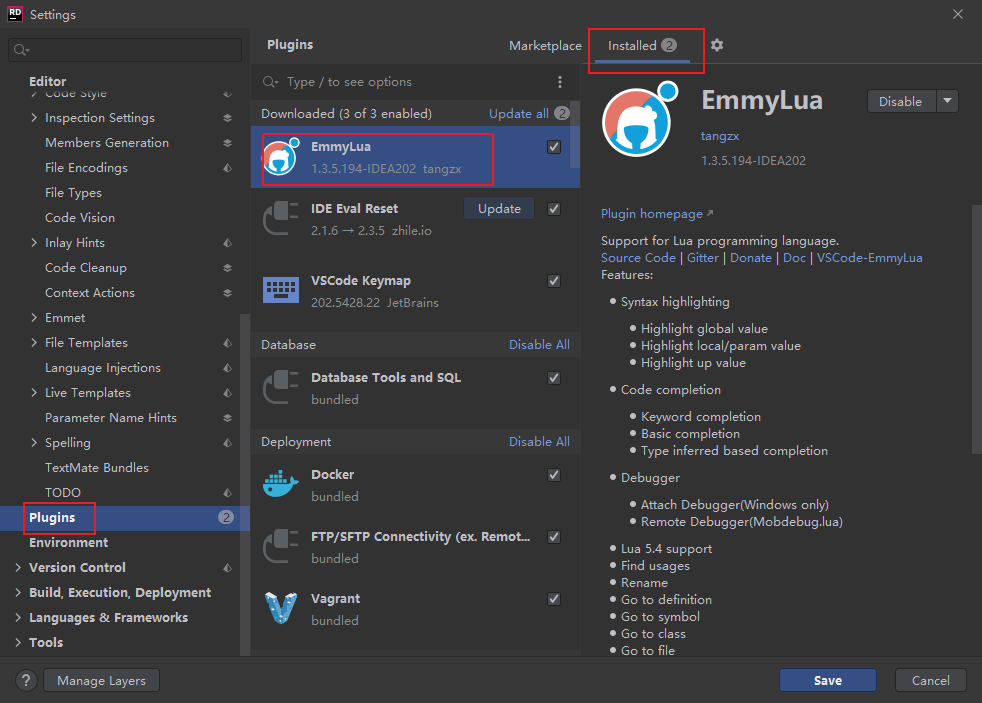
Task: Open the File Types settings page
Action: pyautogui.click(x=73, y=193)
